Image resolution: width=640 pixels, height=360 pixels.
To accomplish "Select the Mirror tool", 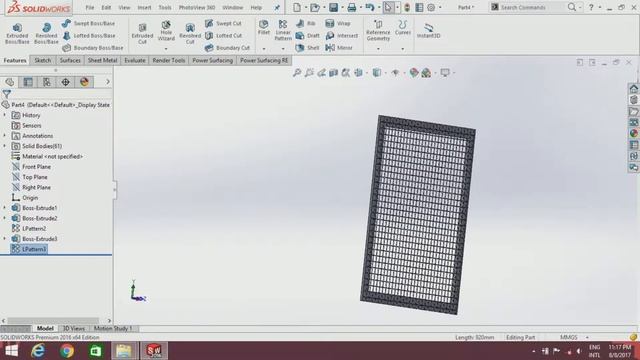I will point(339,48).
